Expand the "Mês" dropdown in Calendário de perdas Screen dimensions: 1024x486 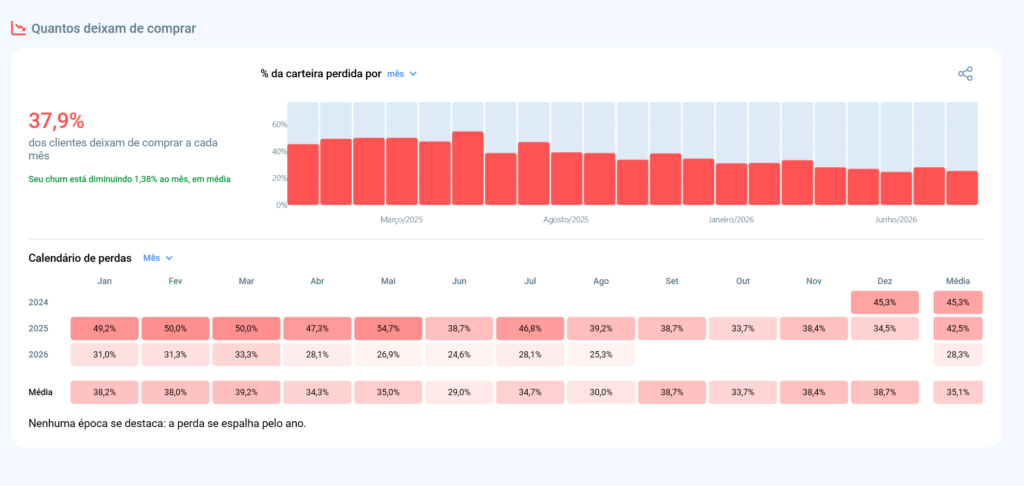click(x=158, y=258)
